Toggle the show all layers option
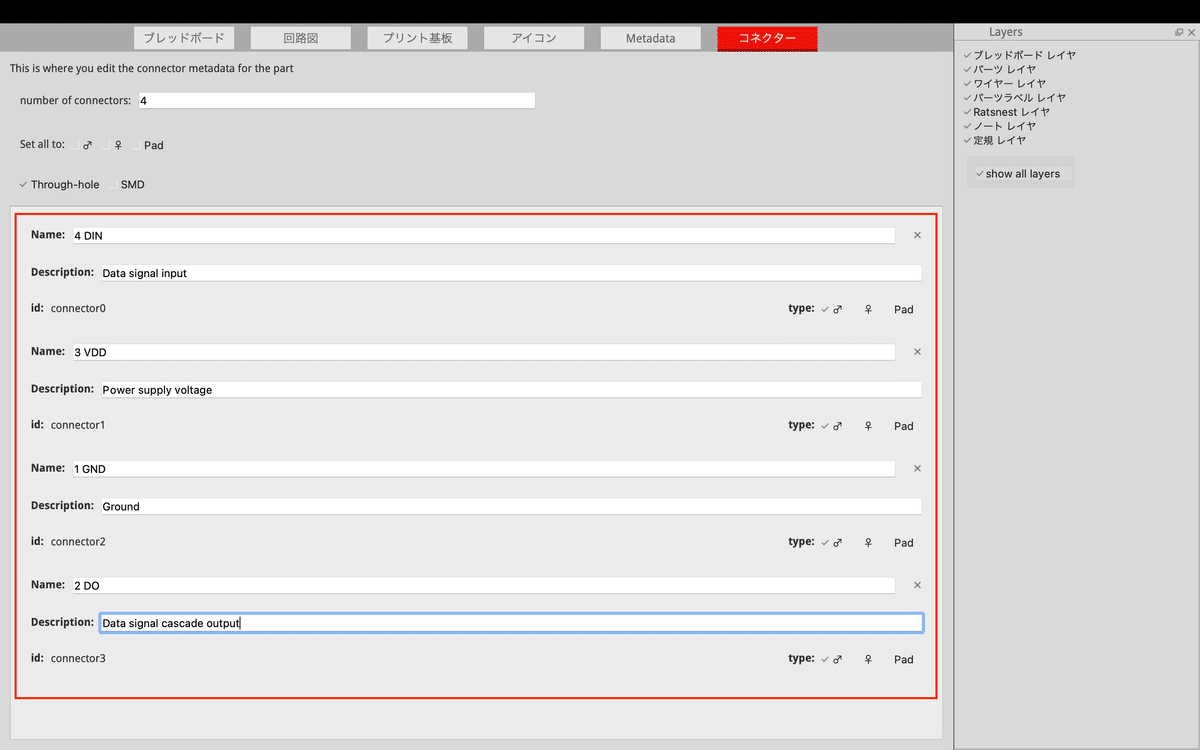 pos(1018,174)
